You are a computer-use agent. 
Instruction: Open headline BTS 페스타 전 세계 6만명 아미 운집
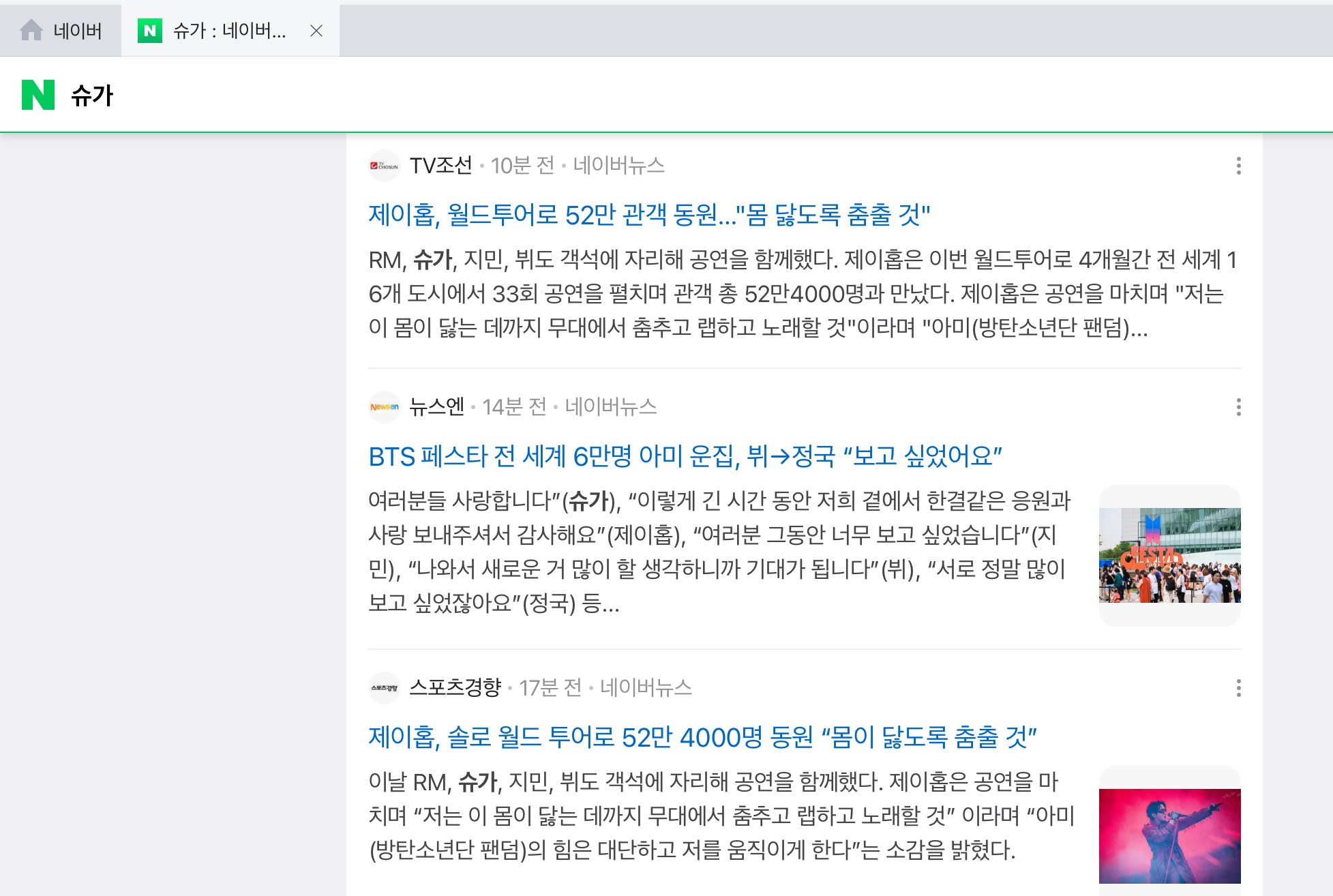[685, 456]
